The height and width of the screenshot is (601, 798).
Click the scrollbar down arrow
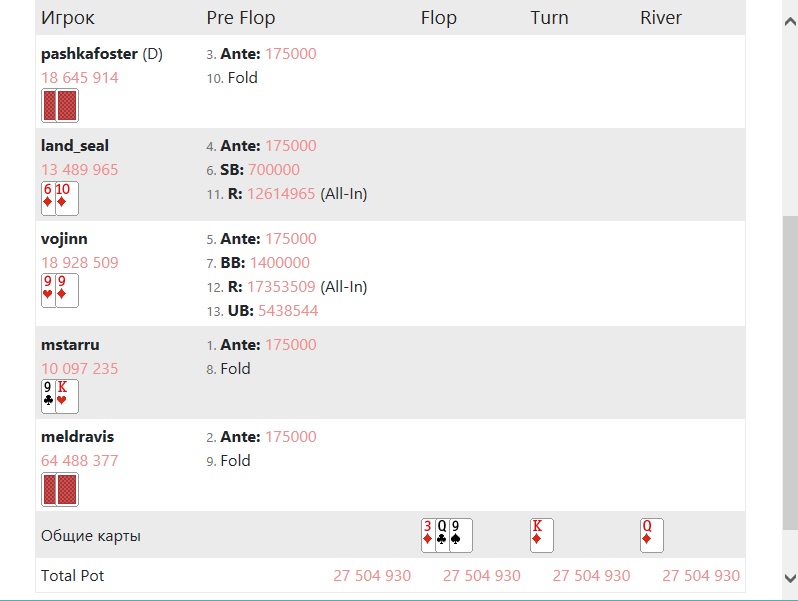pyautogui.click(x=790, y=578)
